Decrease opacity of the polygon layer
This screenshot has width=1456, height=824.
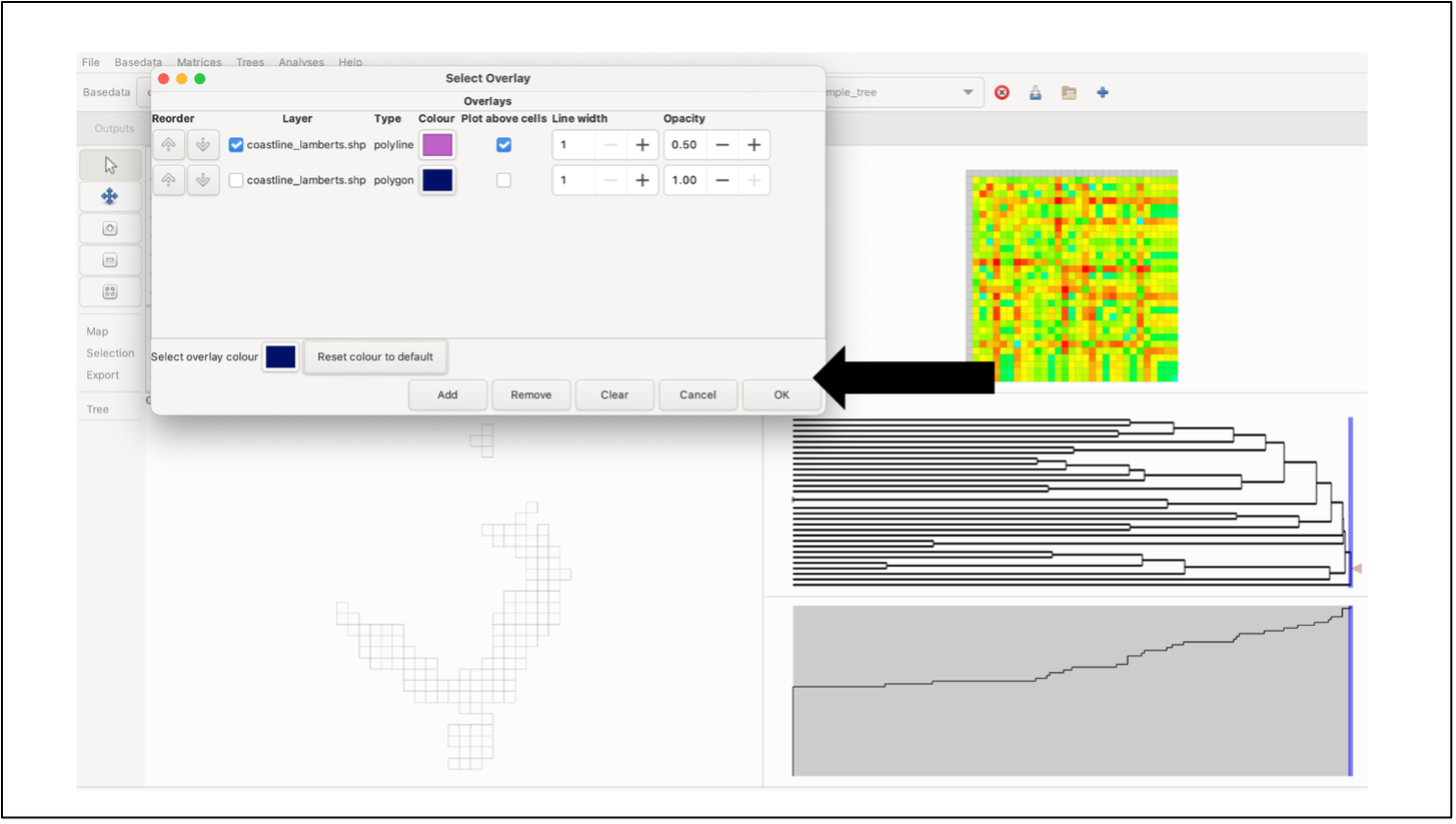point(723,180)
